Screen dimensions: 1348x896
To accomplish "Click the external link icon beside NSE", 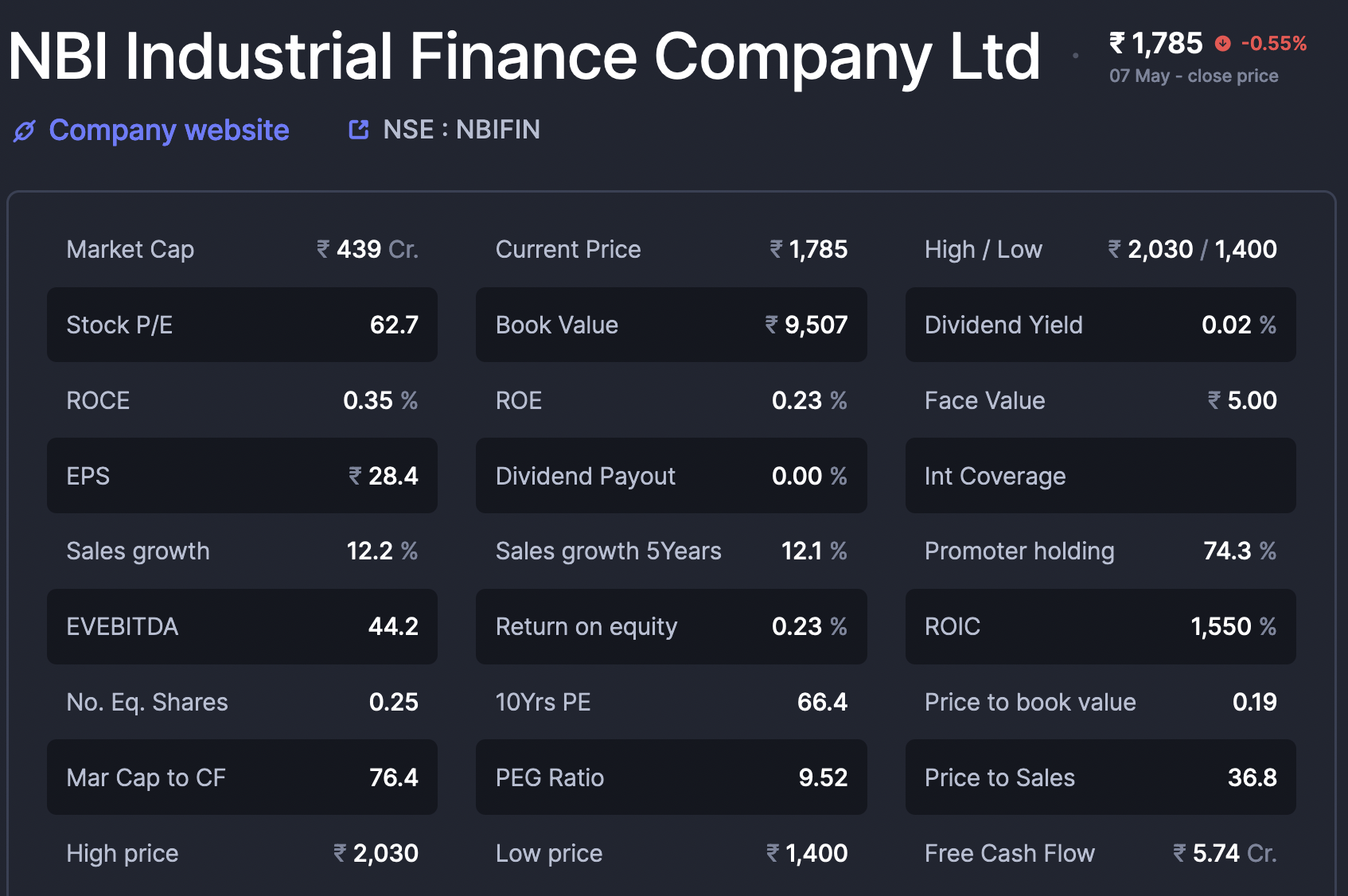I will coord(359,130).
